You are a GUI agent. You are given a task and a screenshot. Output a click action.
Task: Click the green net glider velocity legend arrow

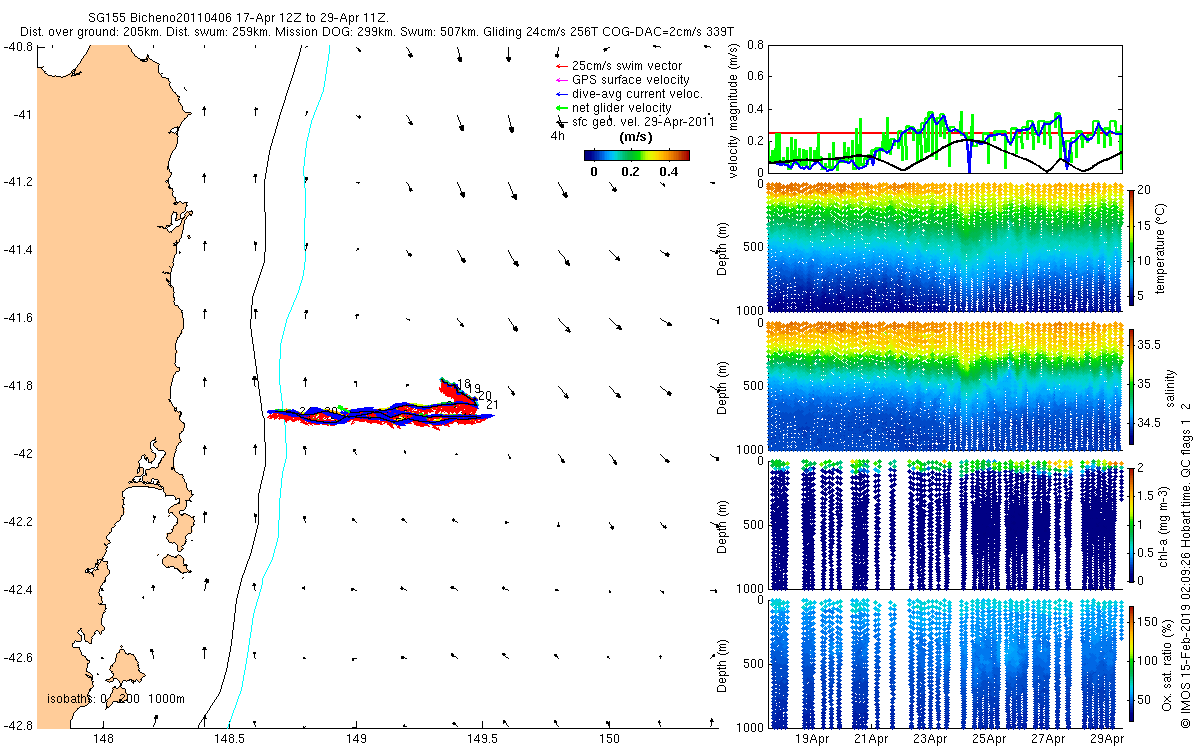click(560, 108)
